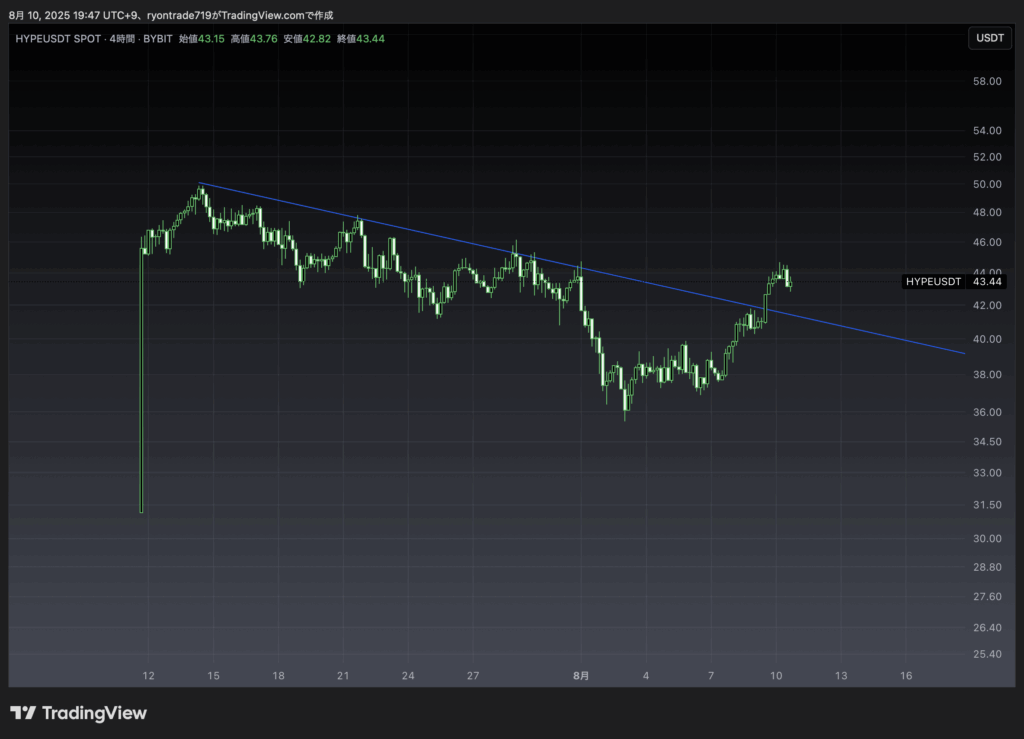The height and width of the screenshot is (739, 1024).
Task: Click the open value 43.15
Action: click(x=212, y=39)
